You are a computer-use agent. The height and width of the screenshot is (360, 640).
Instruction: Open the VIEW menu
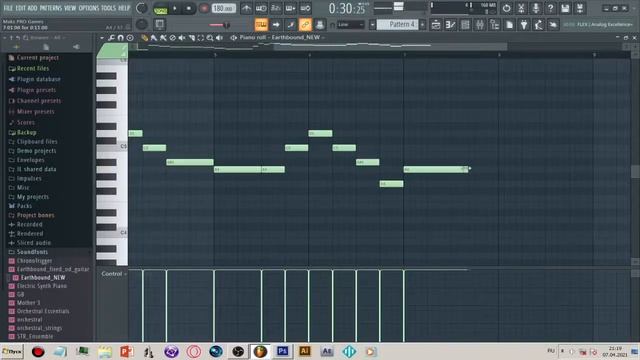tap(70, 8)
